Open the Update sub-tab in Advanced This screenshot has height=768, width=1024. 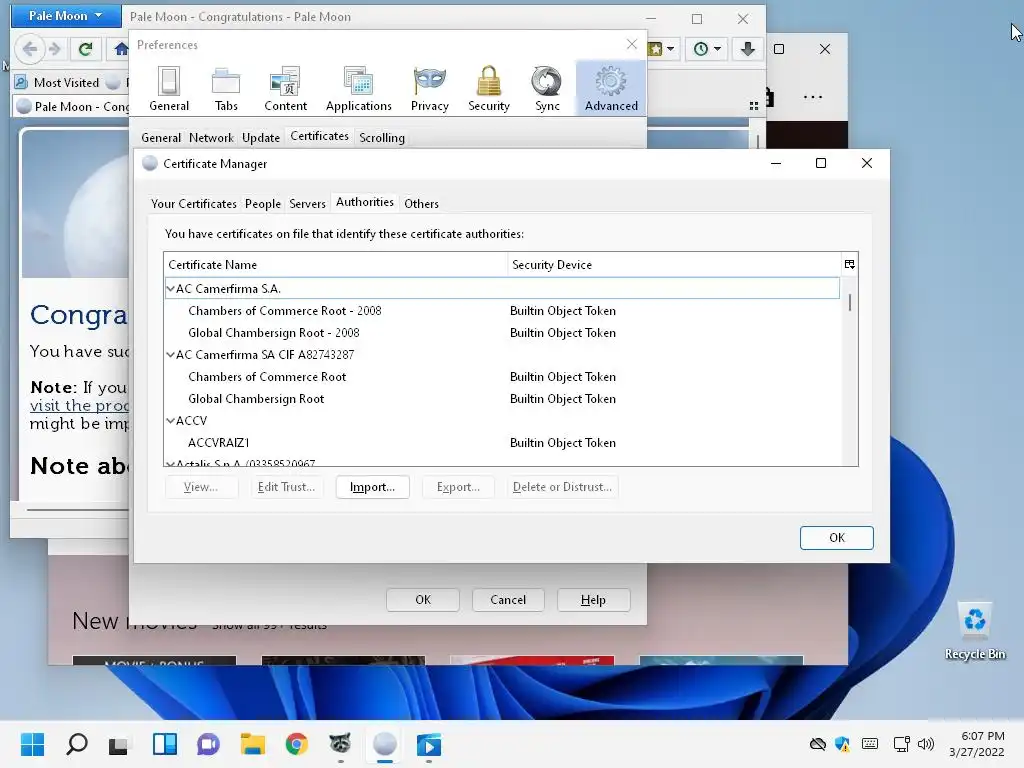point(261,138)
